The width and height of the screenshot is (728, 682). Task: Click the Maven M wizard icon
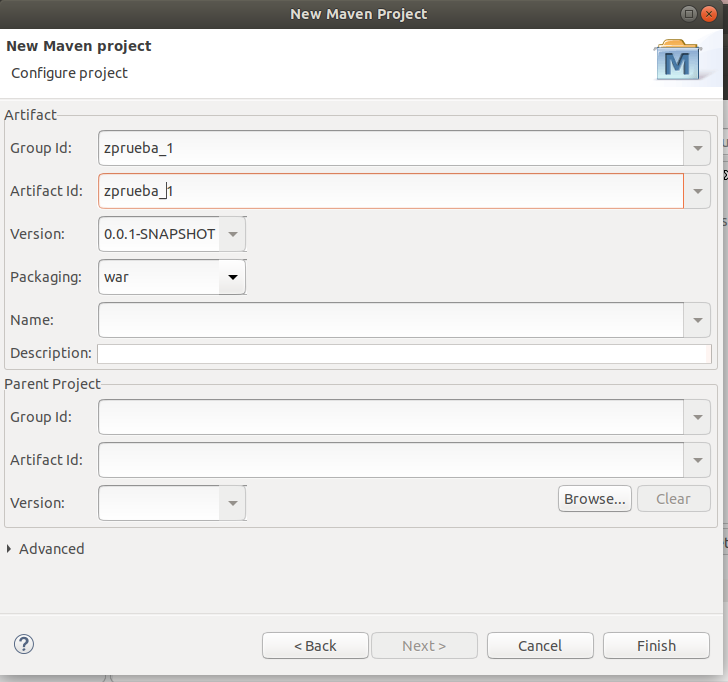point(678,60)
